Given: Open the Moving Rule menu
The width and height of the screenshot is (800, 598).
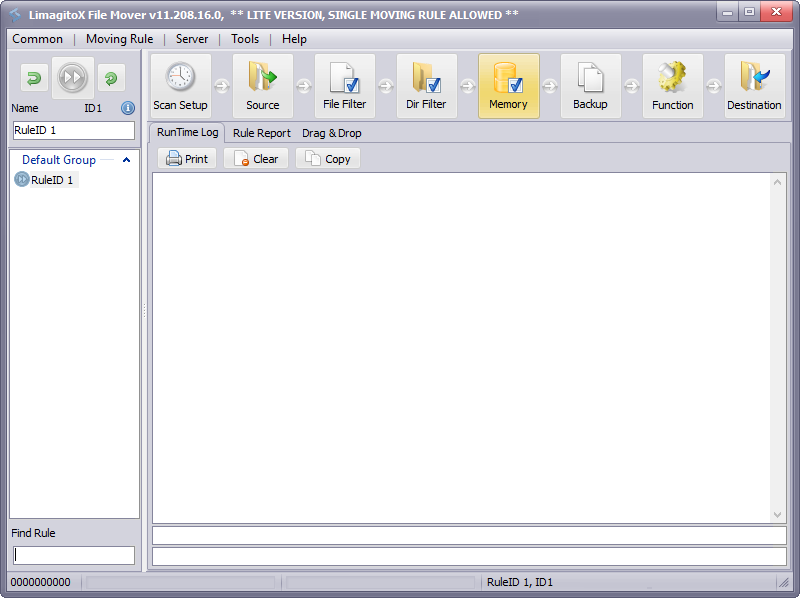Looking at the screenshot, I should tap(119, 39).
